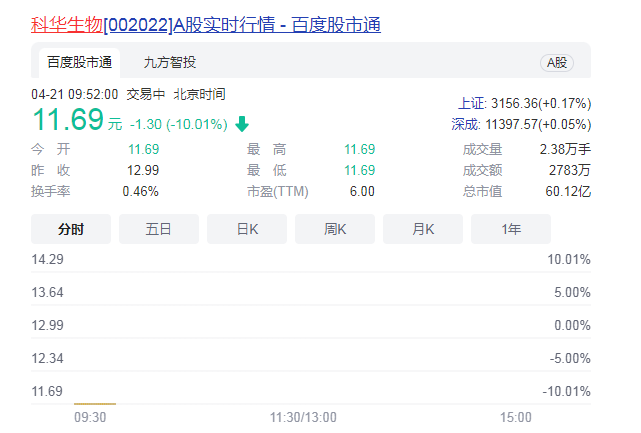Select the 五日 chart view
The width and height of the screenshot is (641, 433).
(x=159, y=229)
